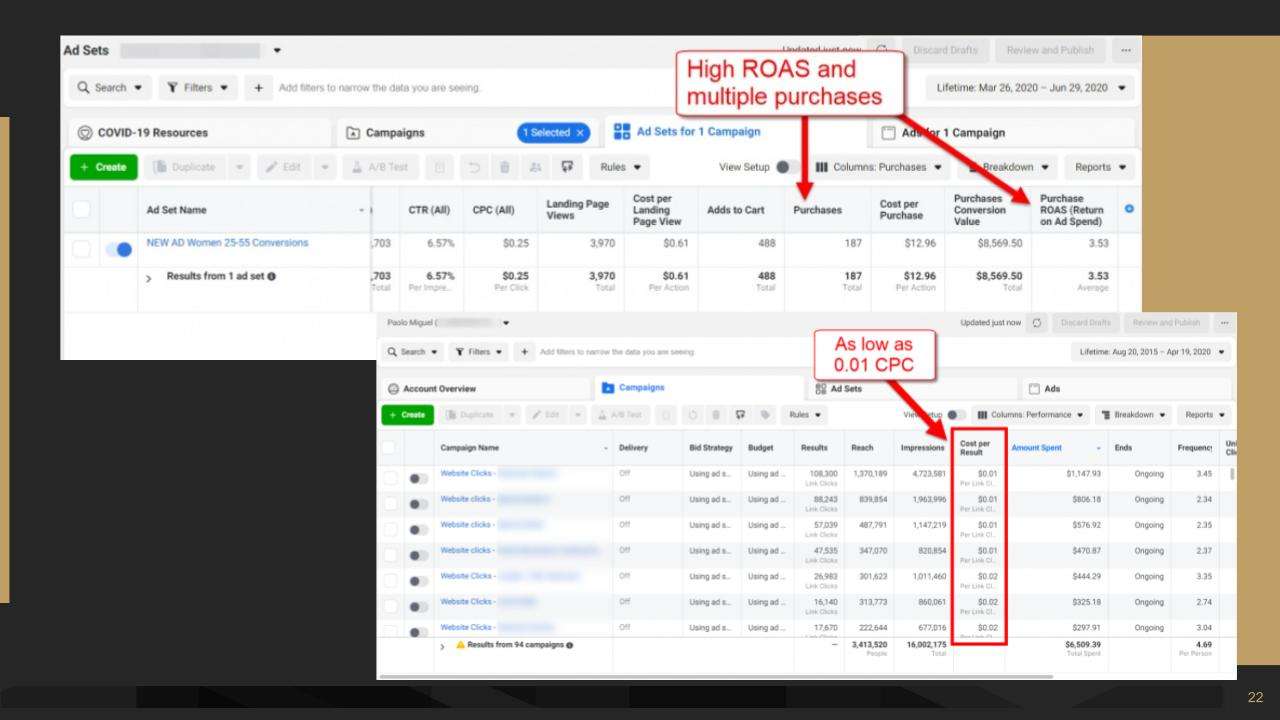Click the three-dot more button in Ad Sets window
This screenshot has width=1280, height=720.
[1126, 50]
